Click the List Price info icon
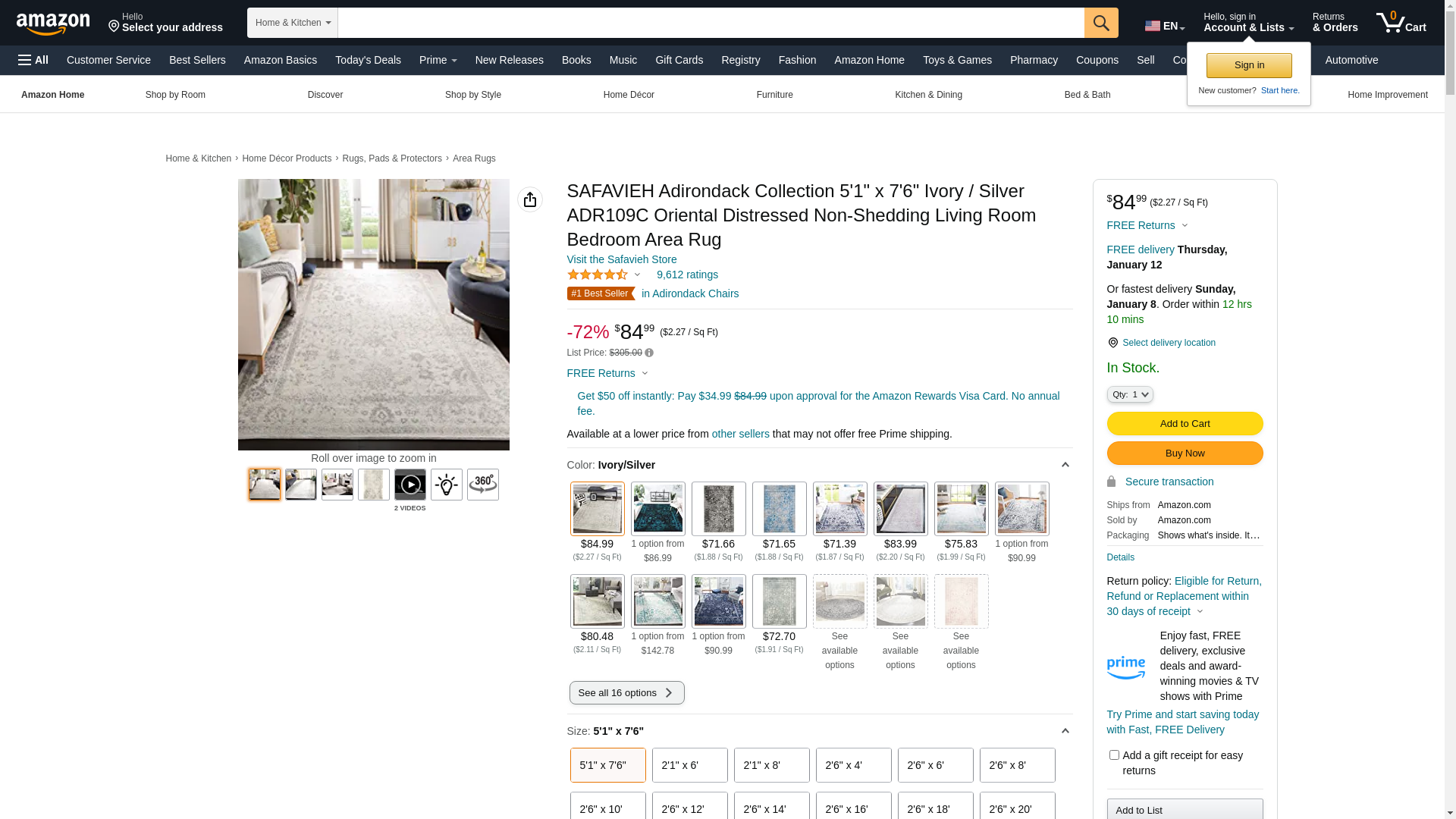The width and height of the screenshot is (1456, 819). [649, 353]
